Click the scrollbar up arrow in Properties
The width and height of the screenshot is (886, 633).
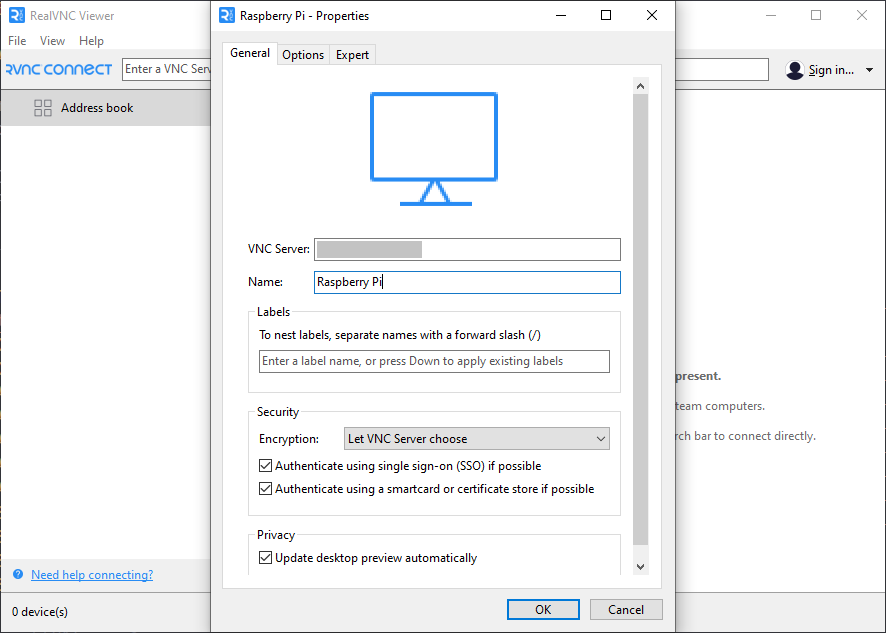(640, 86)
